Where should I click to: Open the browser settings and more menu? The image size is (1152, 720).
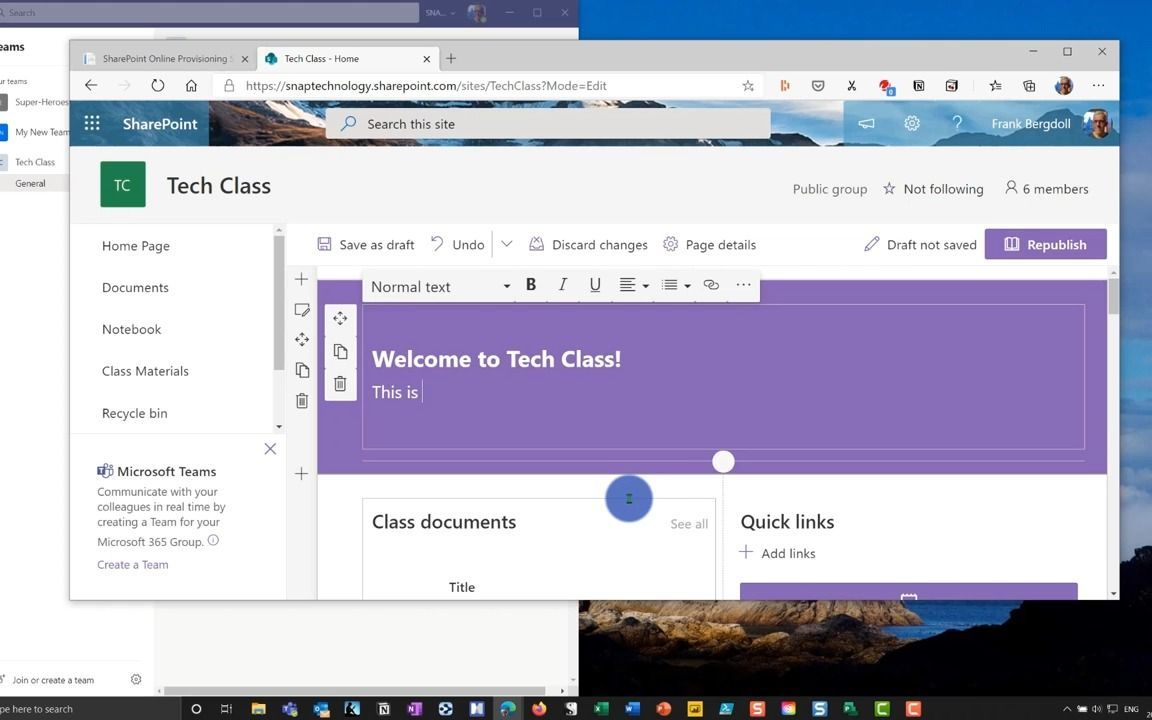(1098, 85)
